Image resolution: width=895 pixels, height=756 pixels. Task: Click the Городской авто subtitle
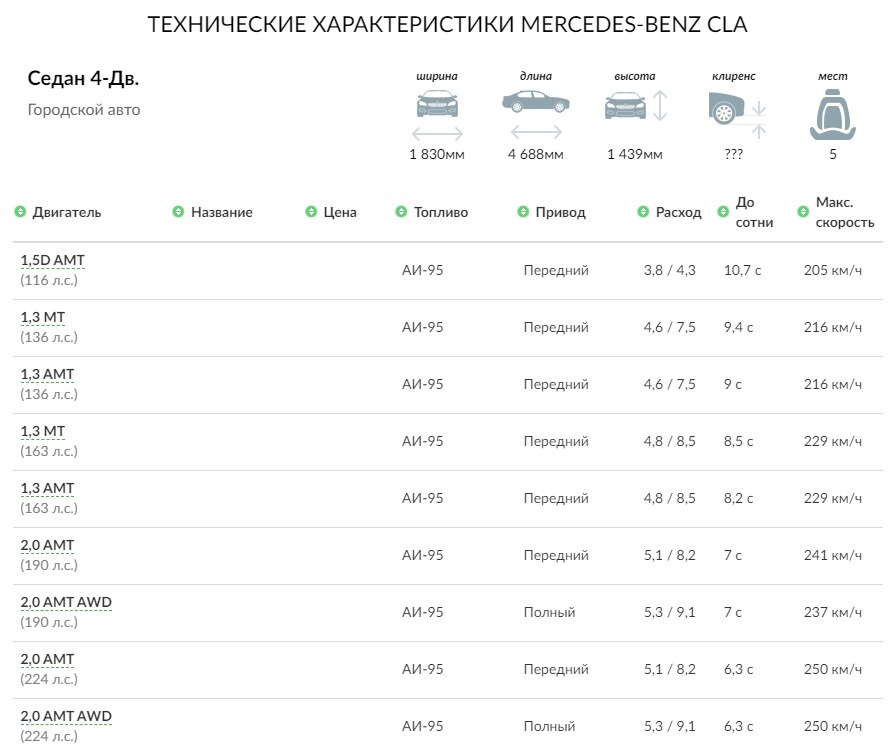click(84, 110)
